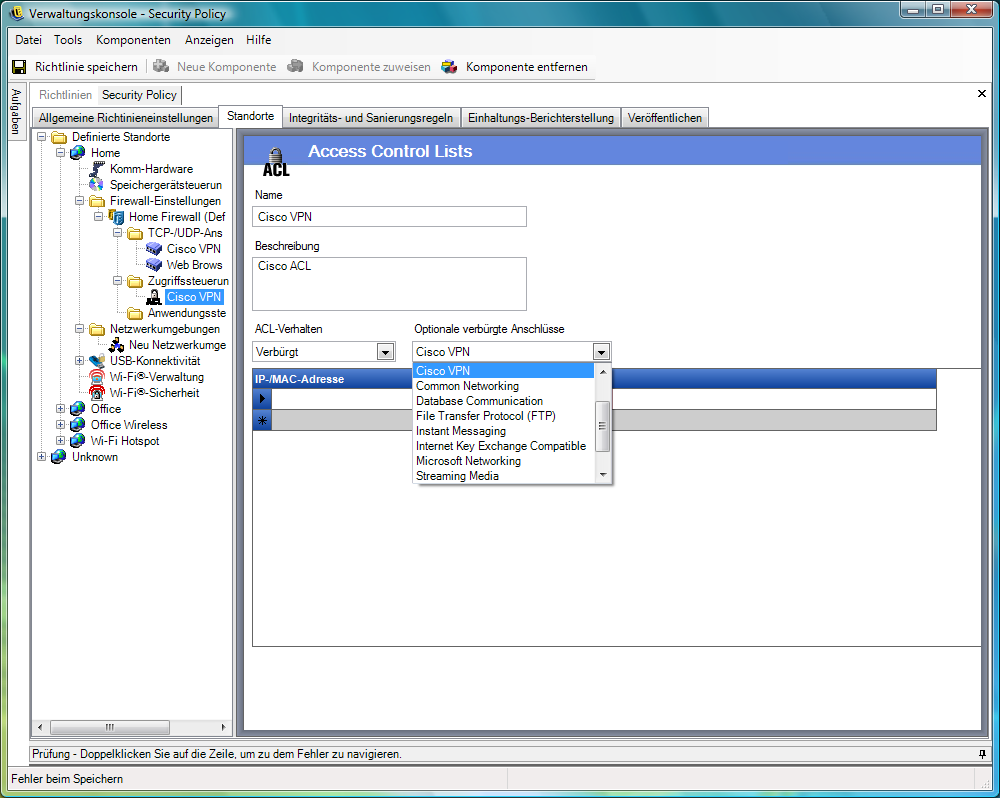
Task: Click the Beschreibung text area
Action: 389,284
